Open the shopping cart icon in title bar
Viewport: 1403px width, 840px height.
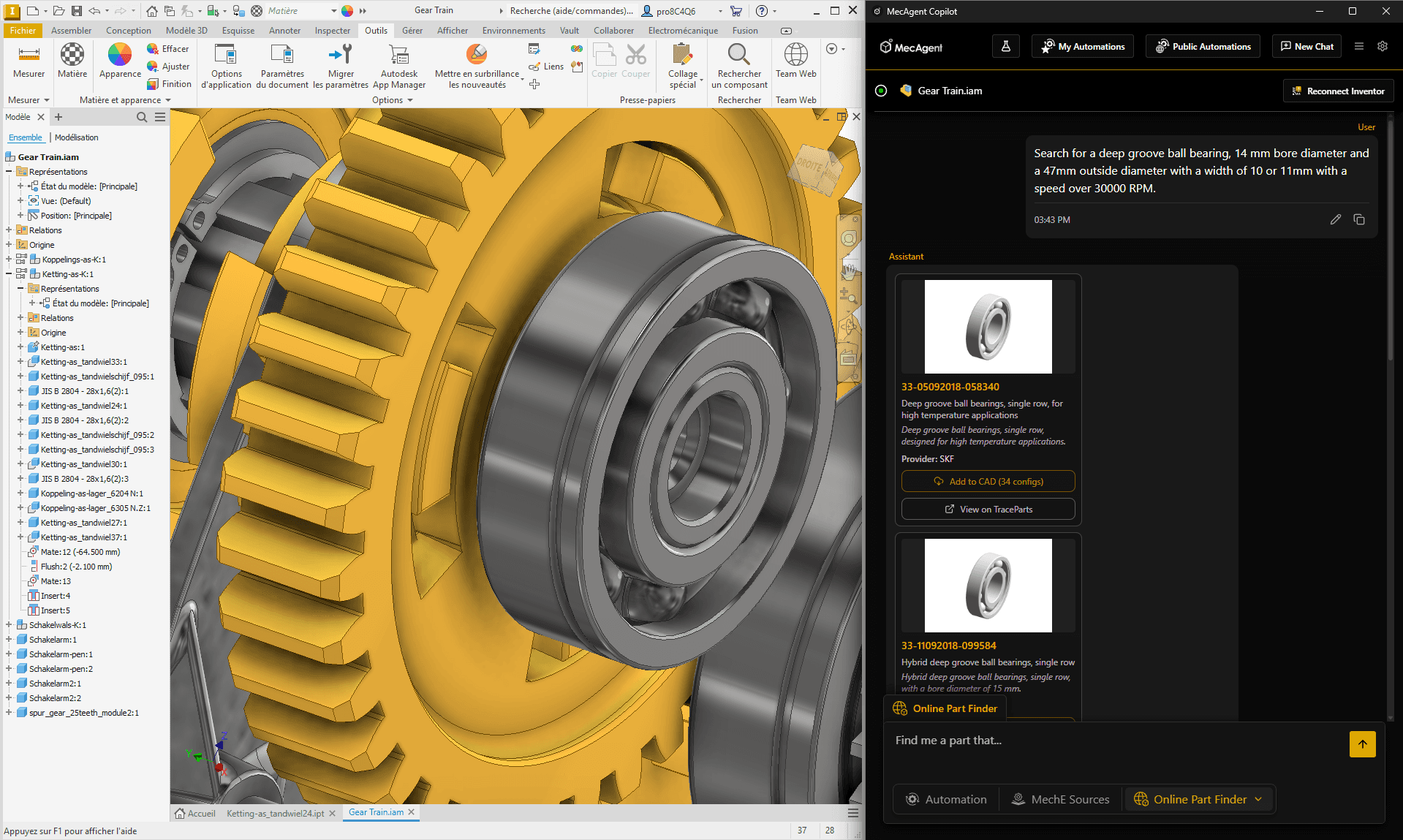click(736, 11)
